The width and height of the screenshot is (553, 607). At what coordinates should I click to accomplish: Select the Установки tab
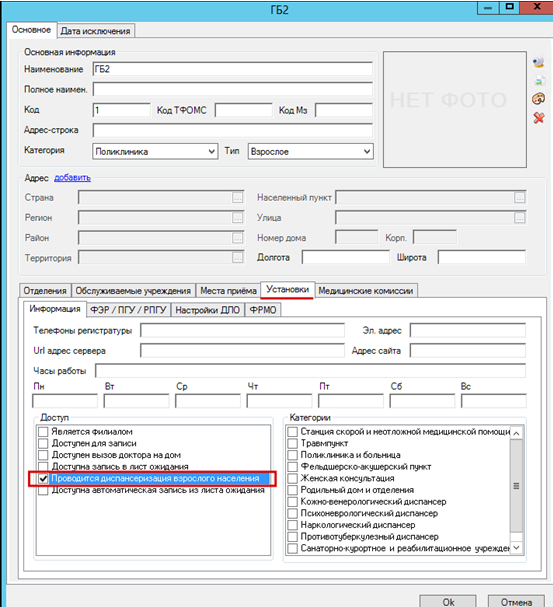tap(288, 290)
